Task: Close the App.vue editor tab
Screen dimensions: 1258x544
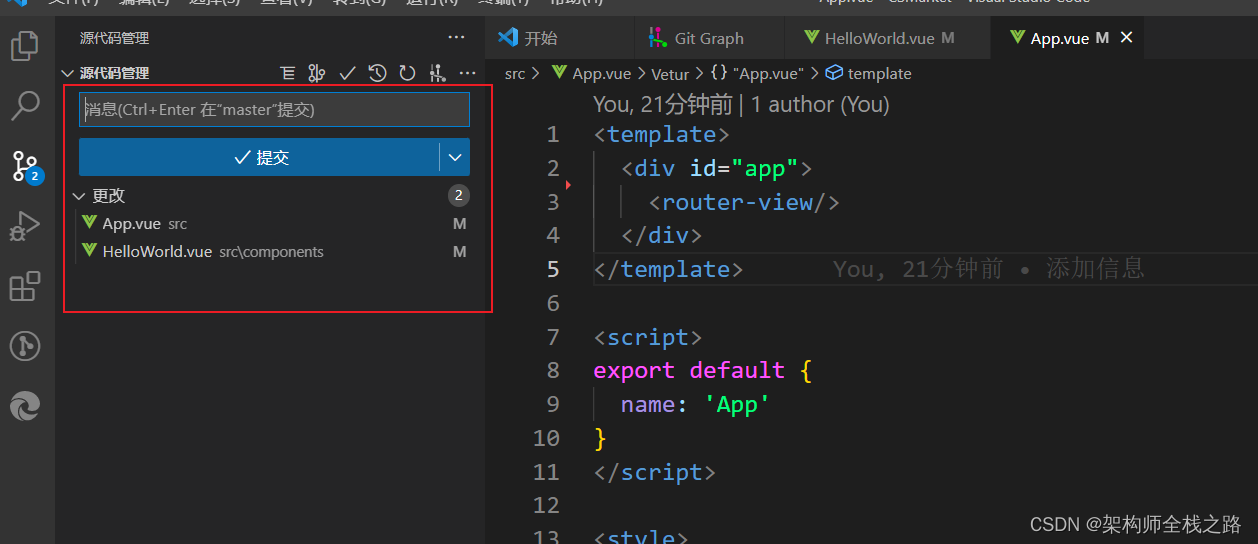Action: click(x=1127, y=38)
